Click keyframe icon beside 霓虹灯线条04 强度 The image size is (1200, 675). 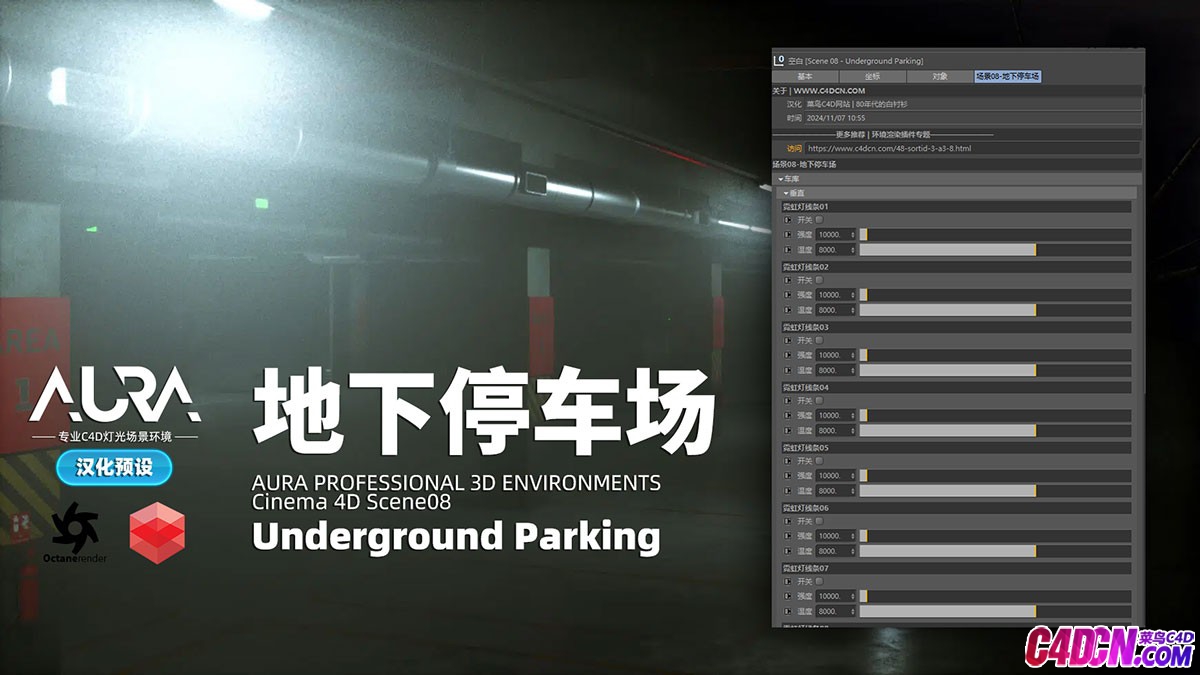788,415
